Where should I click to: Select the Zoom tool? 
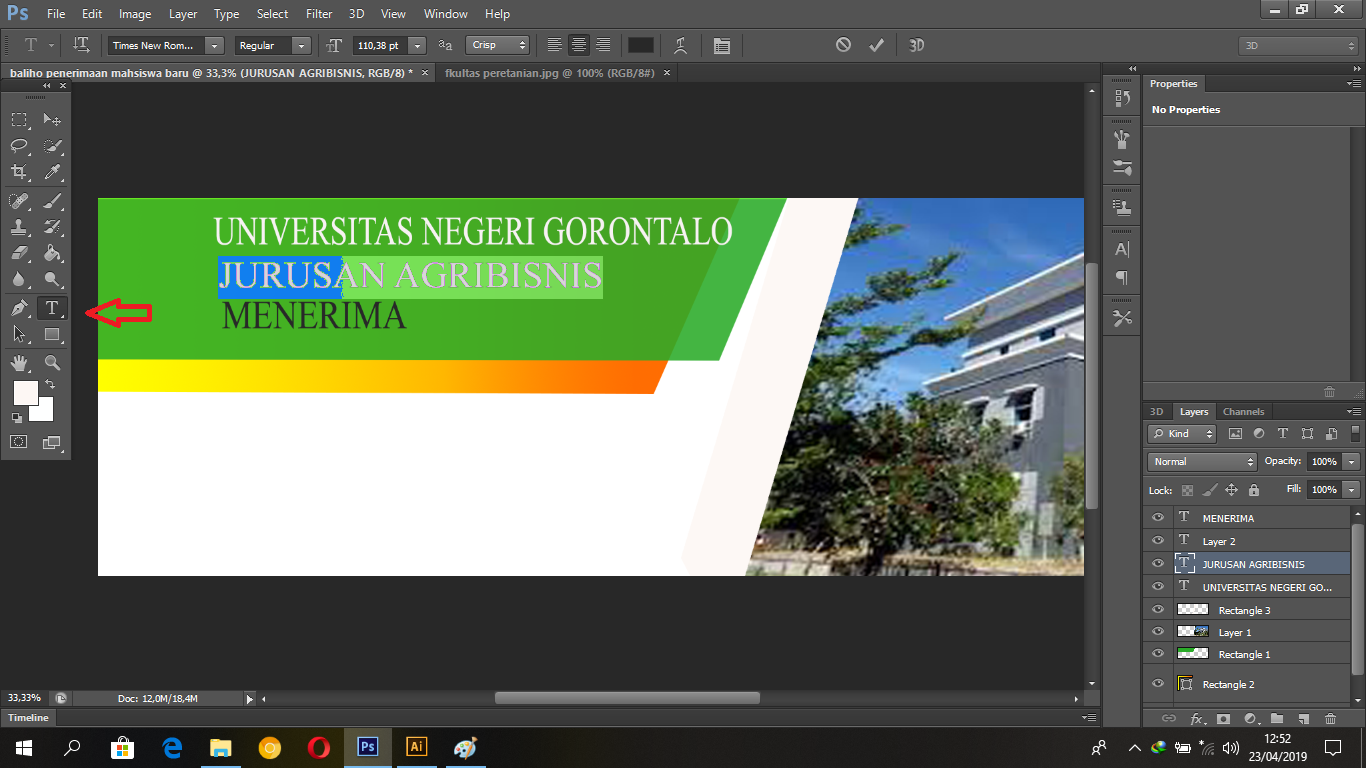click(x=52, y=363)
